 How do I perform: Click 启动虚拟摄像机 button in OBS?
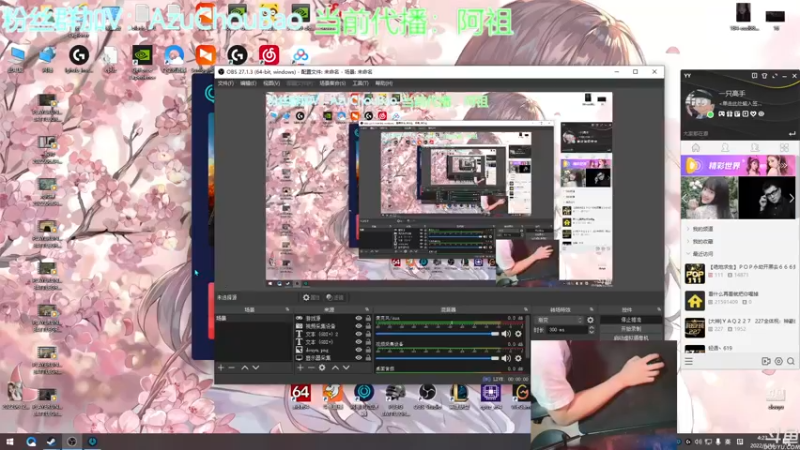(631, 338)
